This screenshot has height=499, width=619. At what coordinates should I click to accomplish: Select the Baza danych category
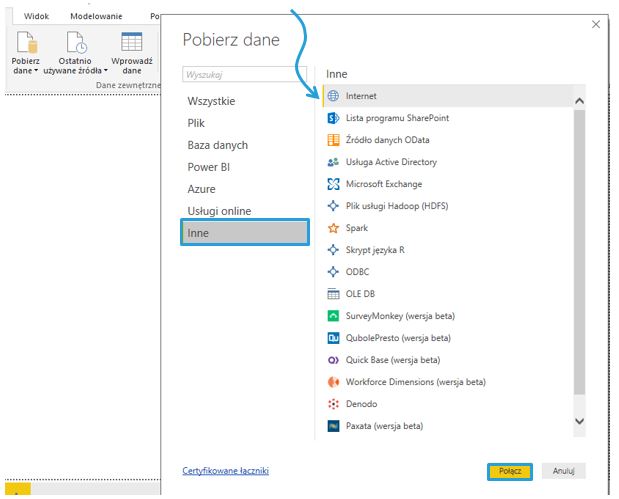click(x=217, y=145)
